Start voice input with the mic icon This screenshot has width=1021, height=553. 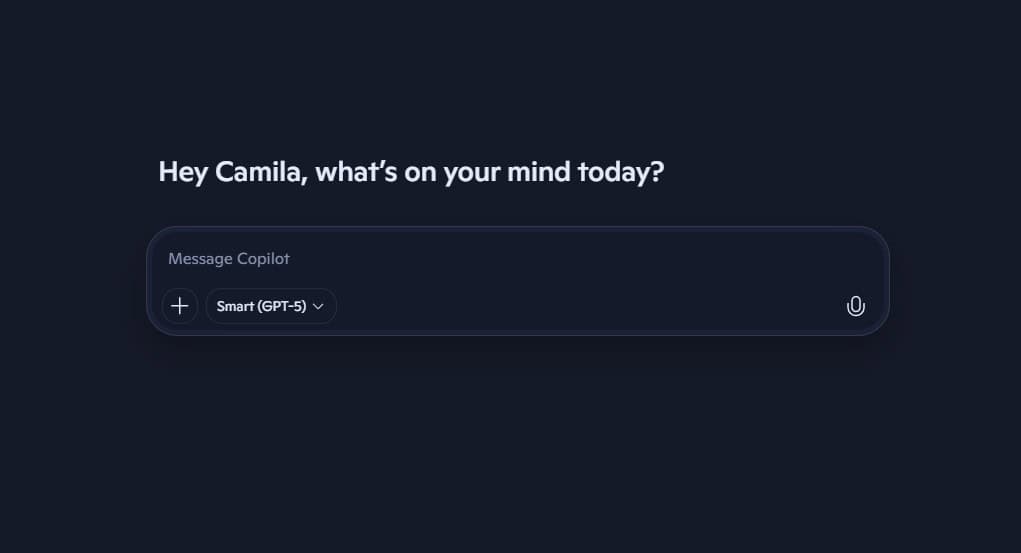[855, 306]
